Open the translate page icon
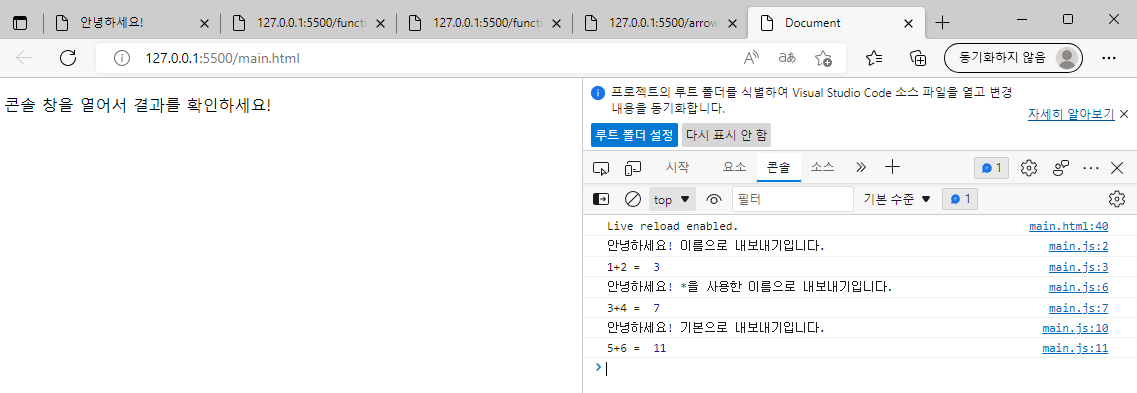This screenshot has width=1137, height=393. [x=787, y=58]
